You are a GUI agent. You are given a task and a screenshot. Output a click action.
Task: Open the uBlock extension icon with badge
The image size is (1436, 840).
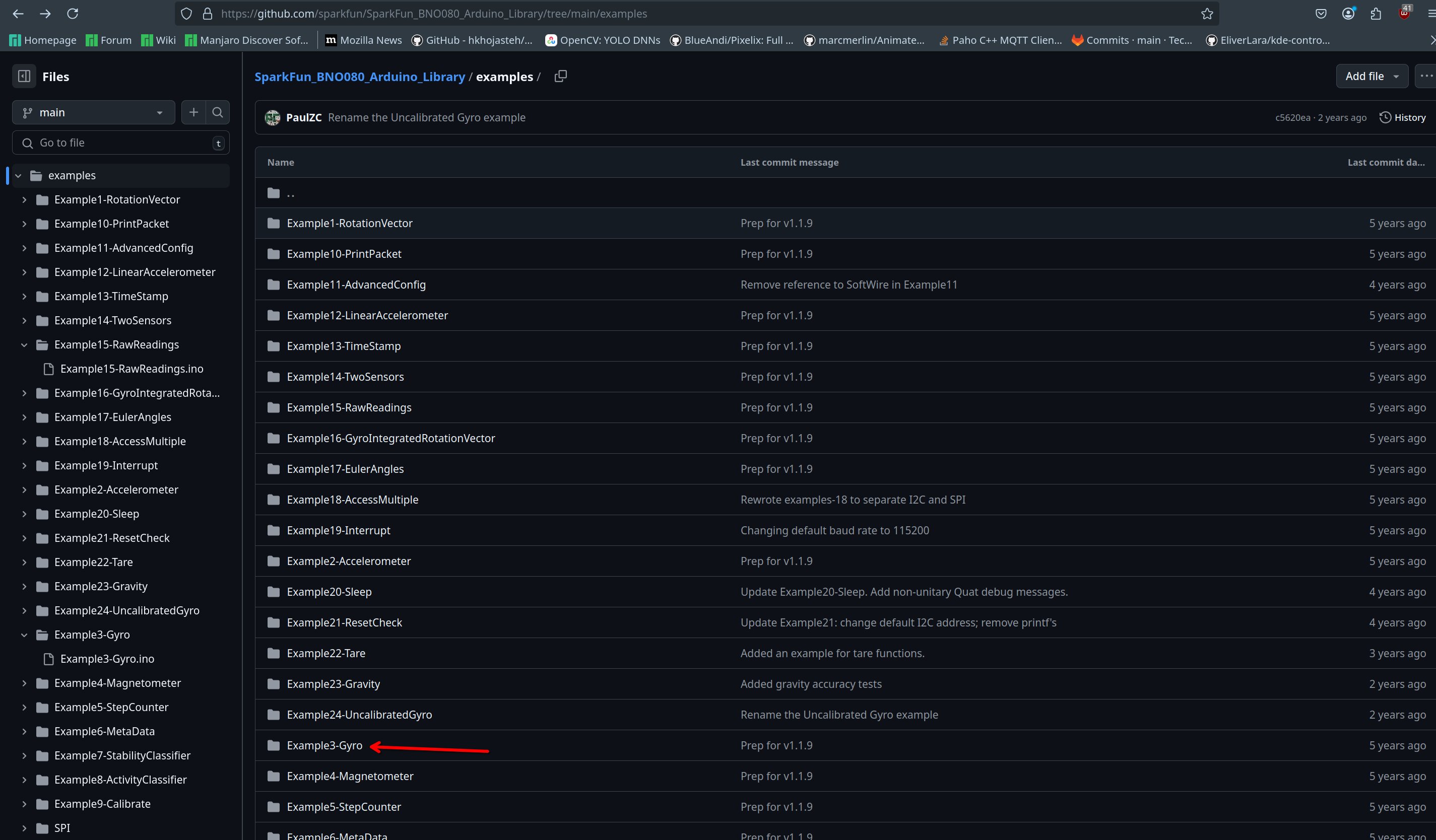(x=1404, y=13)
